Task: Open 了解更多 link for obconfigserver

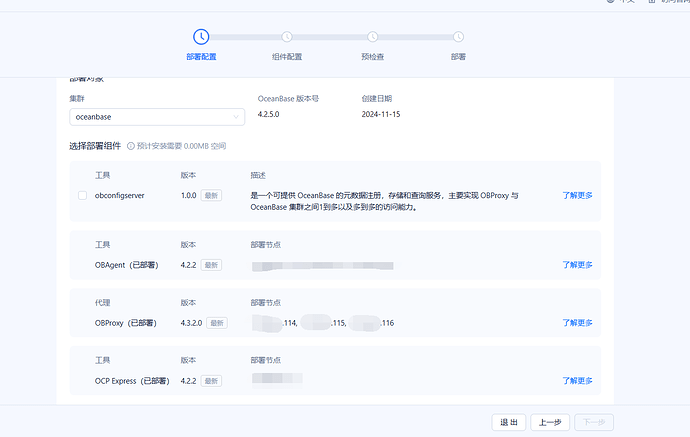Action: (x=577, y=195)
